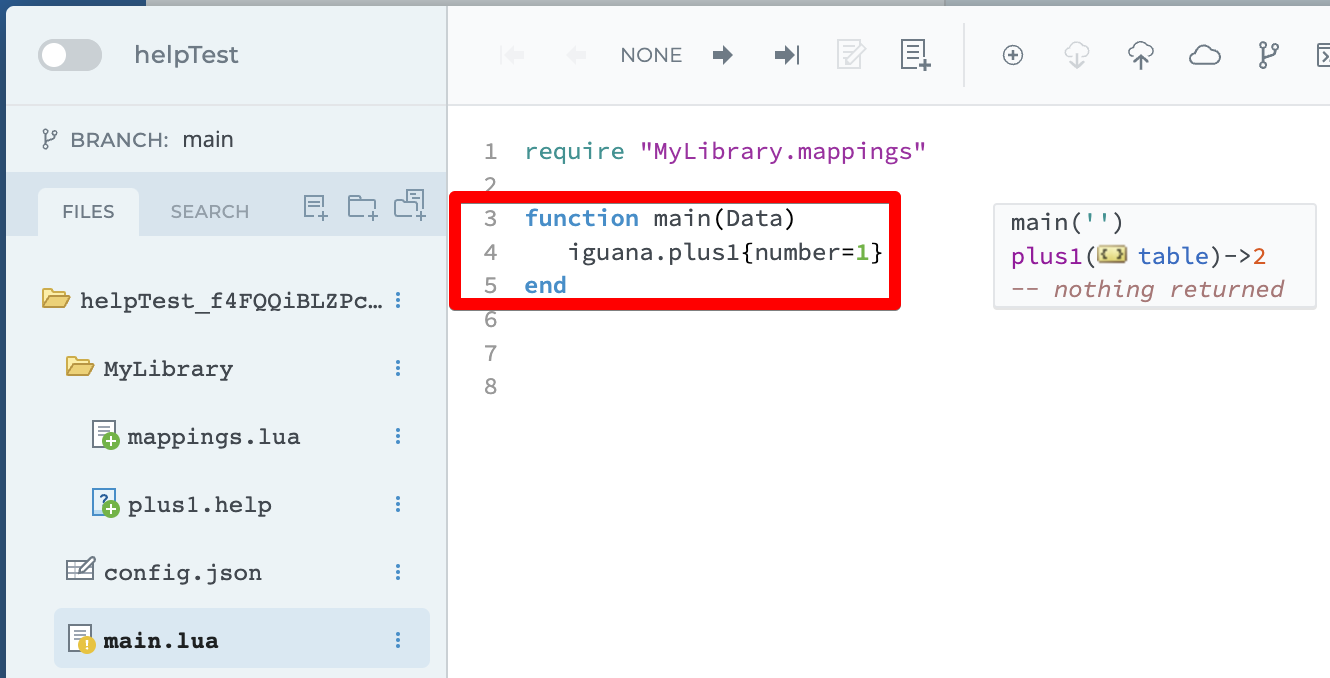The width and height of the screenshot is (1330, 678).
Task: Open plus1.help file
Action: point(199,505)
